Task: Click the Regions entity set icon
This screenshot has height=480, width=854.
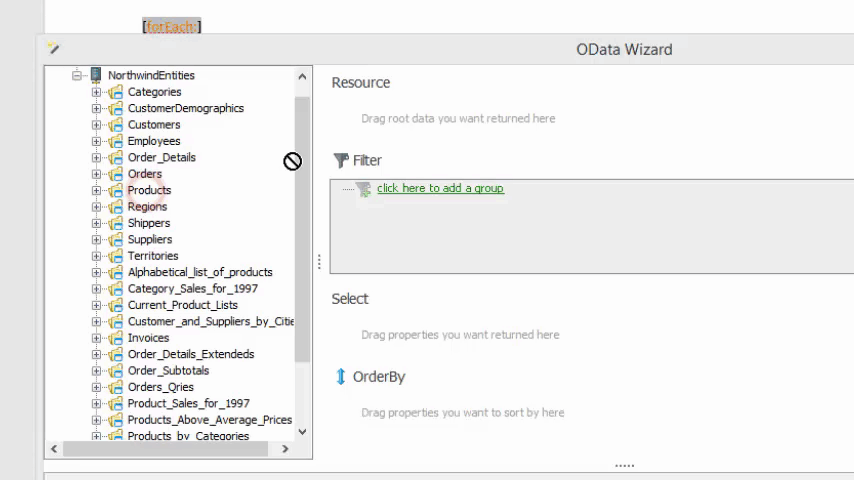Action: (x=115, y=206)
